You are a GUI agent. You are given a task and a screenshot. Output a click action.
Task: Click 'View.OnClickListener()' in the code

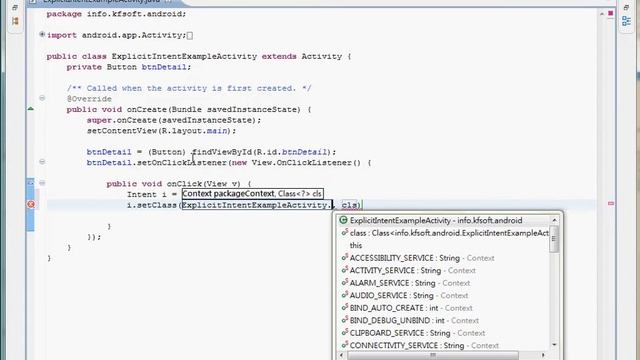point(306,162)
